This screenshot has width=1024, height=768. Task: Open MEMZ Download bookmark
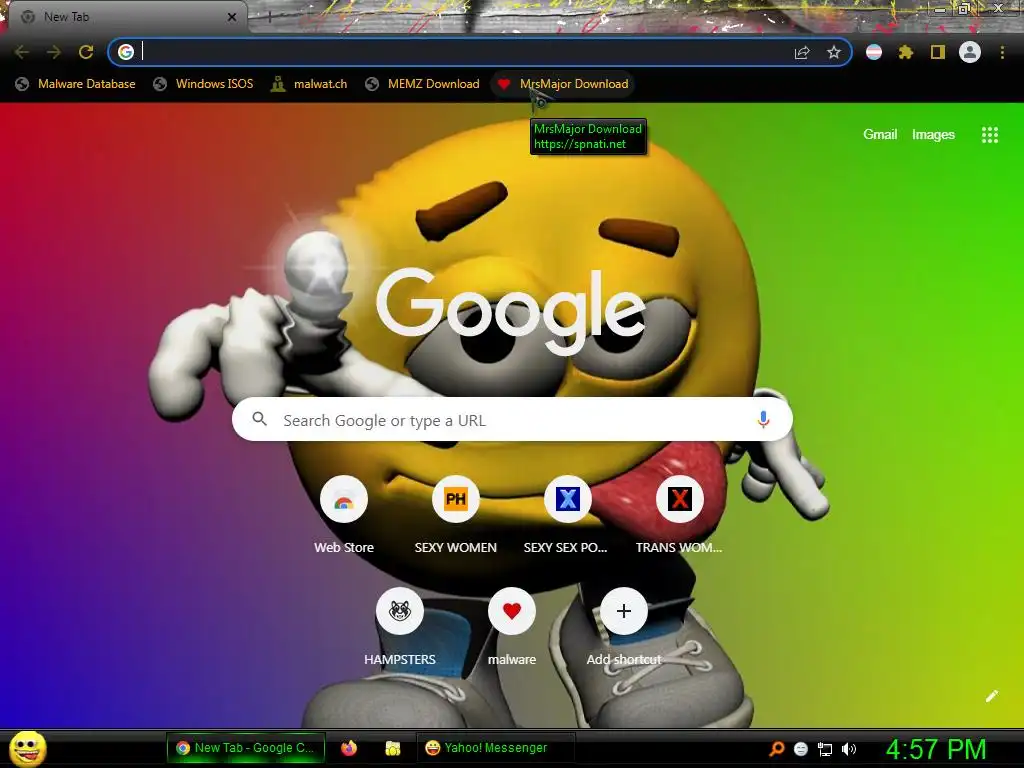tap(423, 84)
